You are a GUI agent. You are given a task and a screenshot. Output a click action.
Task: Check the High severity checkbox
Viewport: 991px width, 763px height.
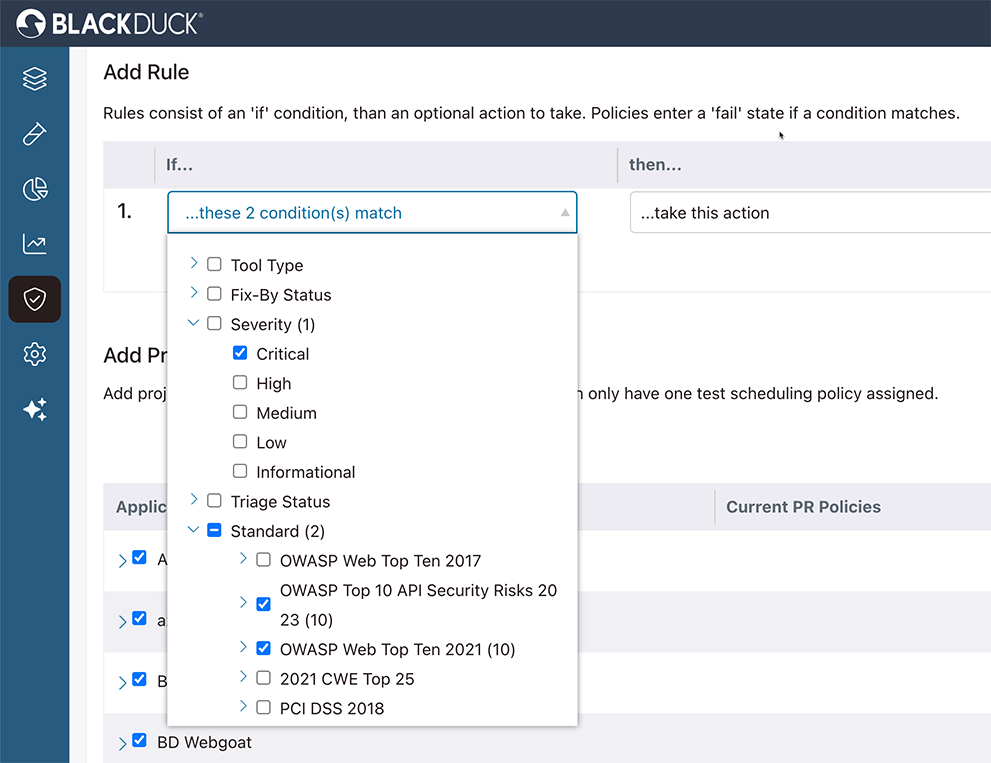[x=239, y=383]
